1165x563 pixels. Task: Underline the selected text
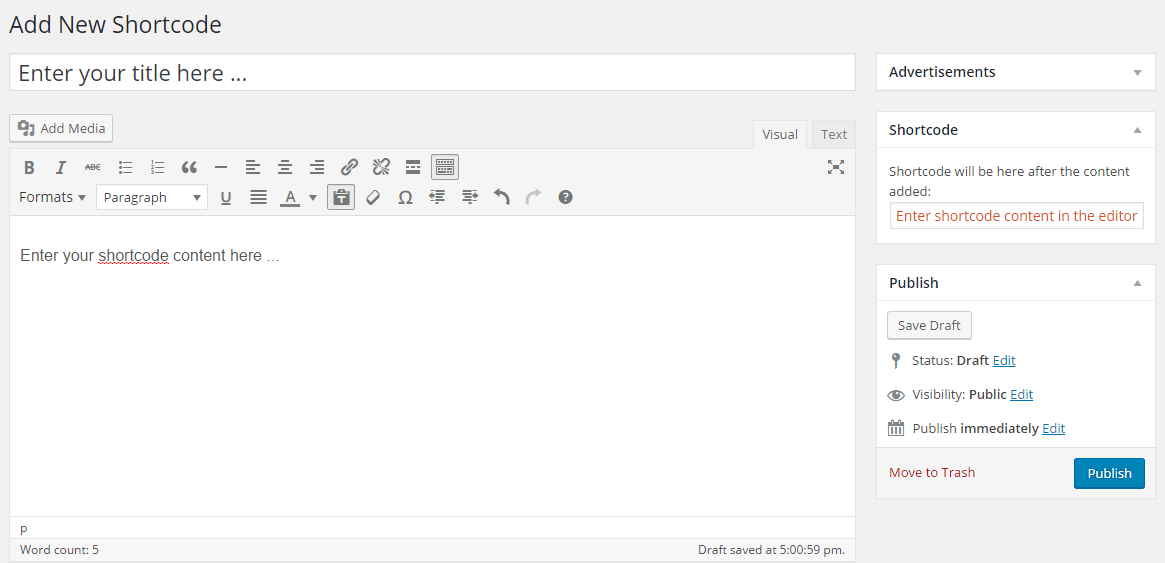(x=226, y=198)
